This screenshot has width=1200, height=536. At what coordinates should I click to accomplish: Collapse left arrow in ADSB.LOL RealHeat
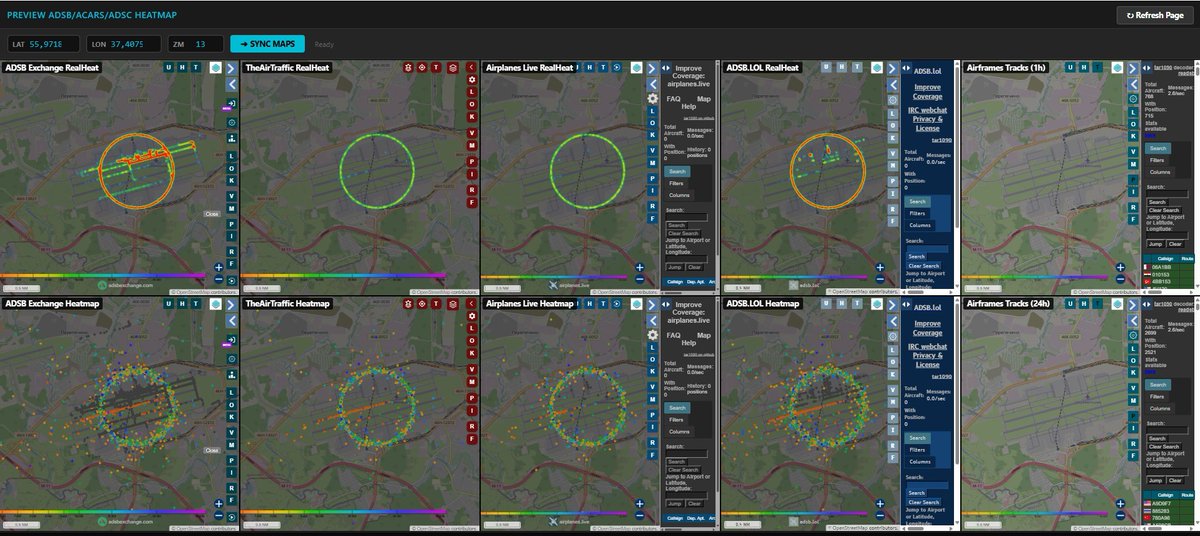(x=893, y=85)
